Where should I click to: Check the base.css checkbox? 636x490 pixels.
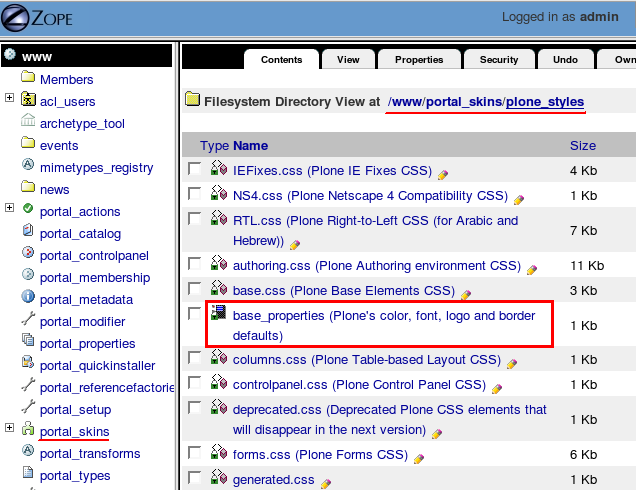click(194, 288)
